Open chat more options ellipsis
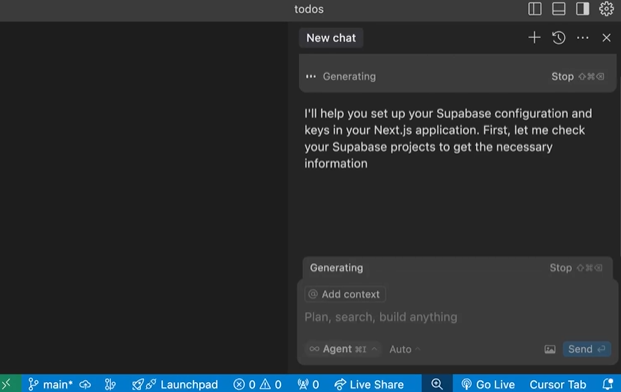The image size is (621, 392). (583, 38)
